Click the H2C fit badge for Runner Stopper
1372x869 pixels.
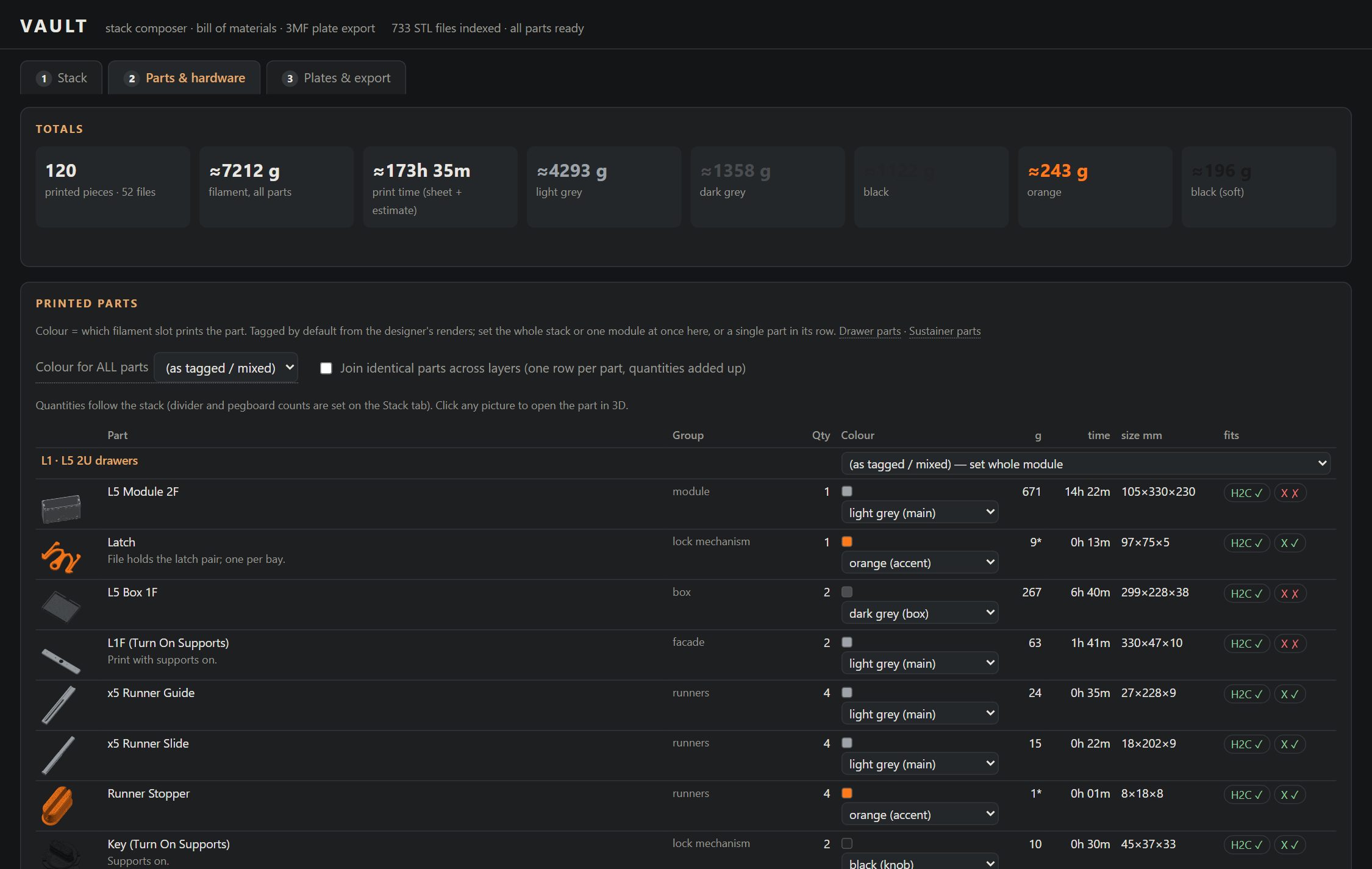pyautogui.click(x=1246, y=795)
